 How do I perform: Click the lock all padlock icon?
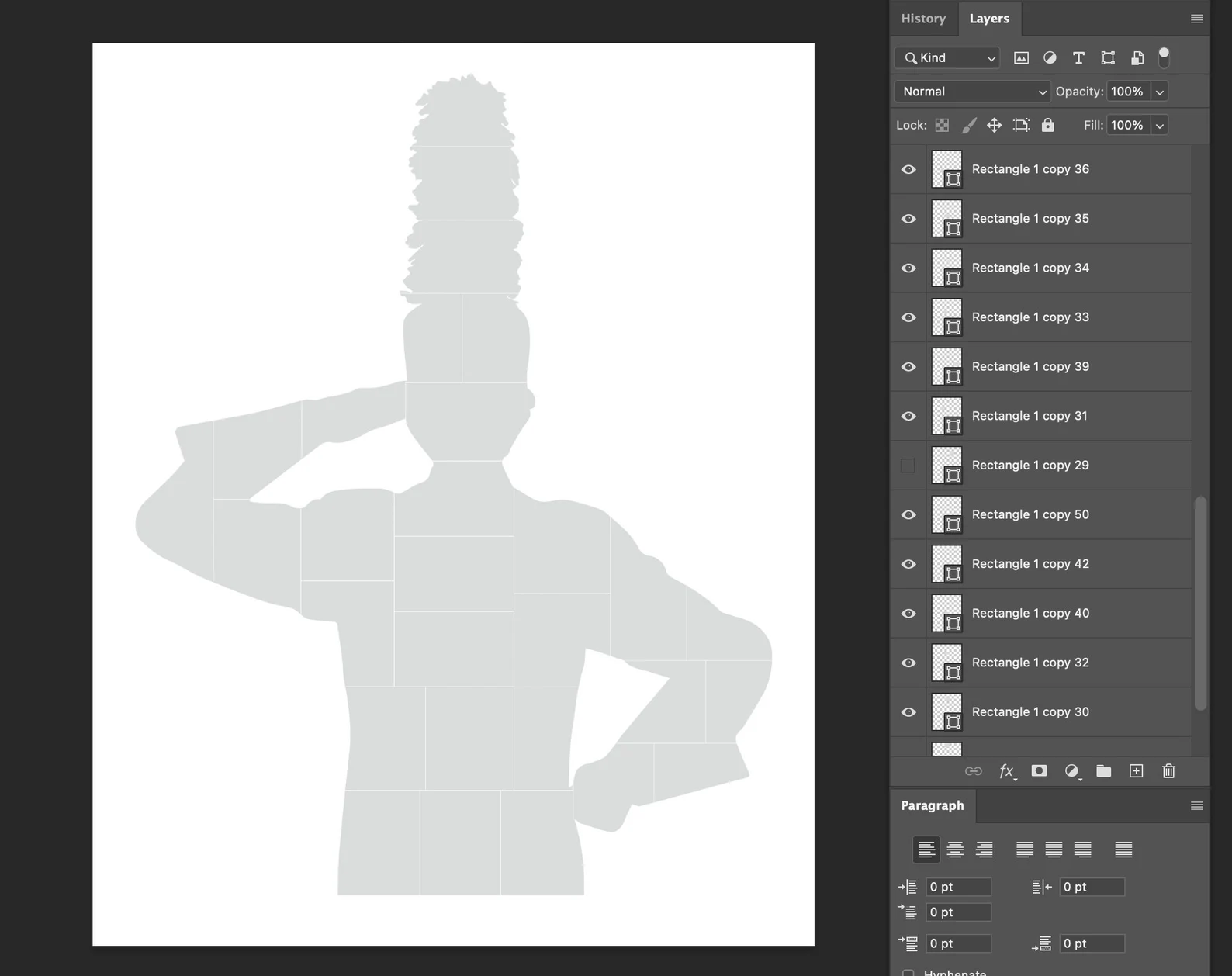tap(1047, 126)
